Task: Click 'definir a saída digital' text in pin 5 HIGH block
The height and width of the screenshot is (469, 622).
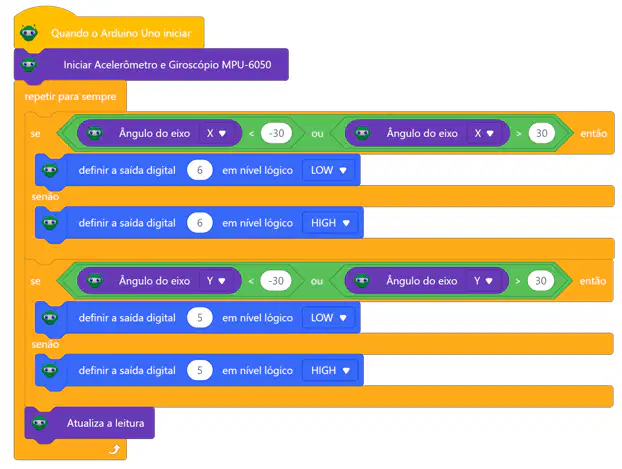Action: (x=127, y=371)
